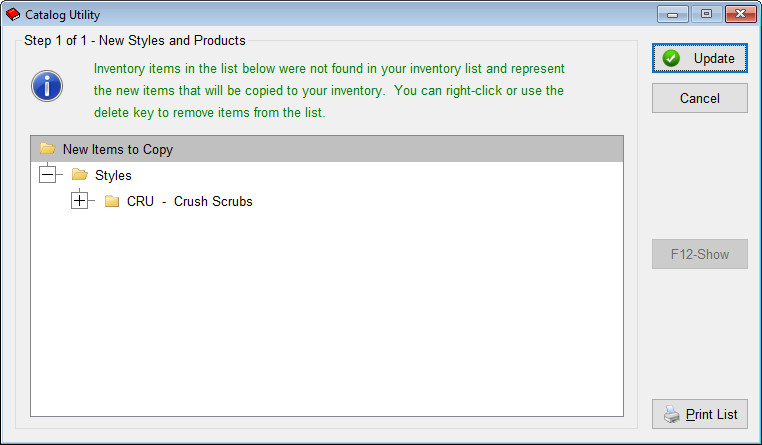Click the red book icon in title bar
The image size is (762, 445).
(13, 15)
